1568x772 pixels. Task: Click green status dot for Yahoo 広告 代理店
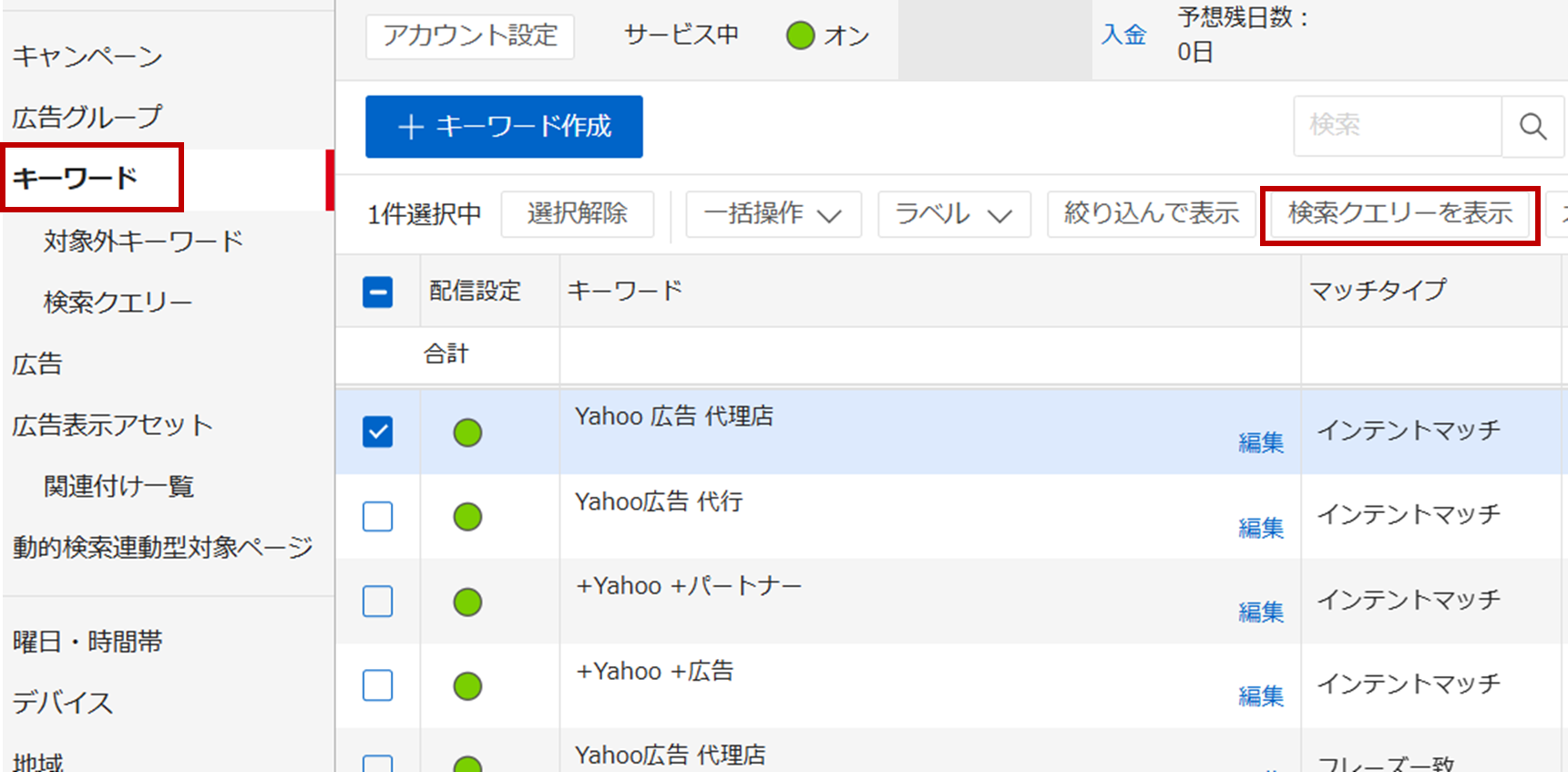point(467,433)
